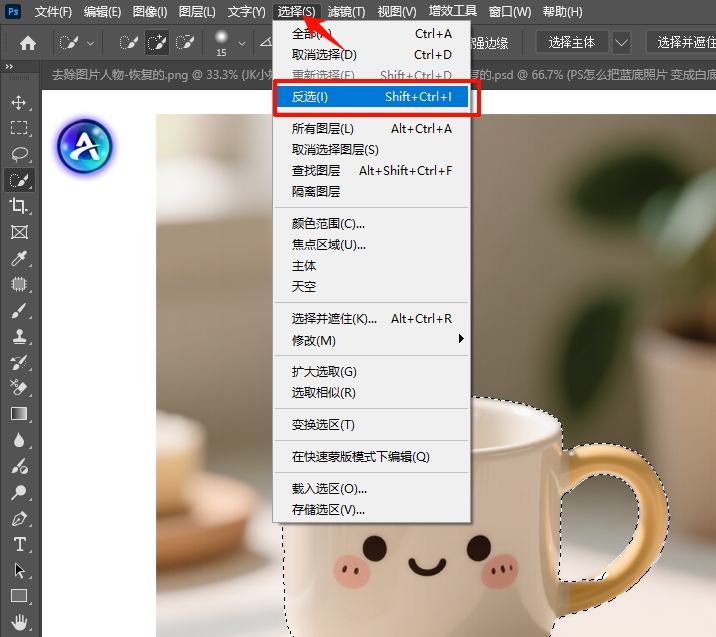Open the Window menu

tap(509, 11)
